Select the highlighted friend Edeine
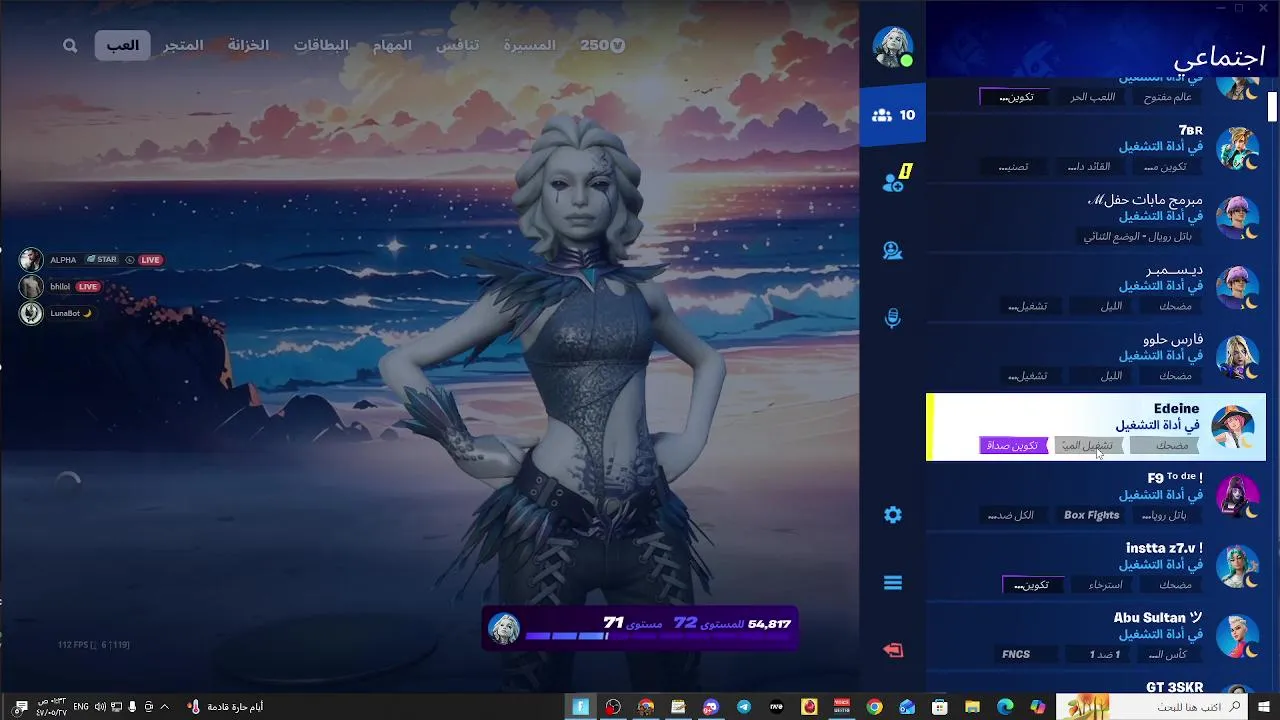This screenshot has width=1280, height=720. [x=1096, y=427]
